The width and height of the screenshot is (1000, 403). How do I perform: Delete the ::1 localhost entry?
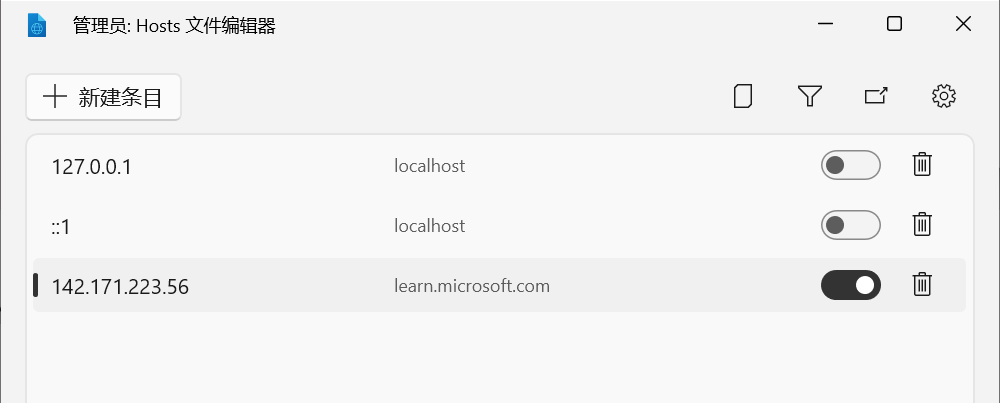pos(922,225)
